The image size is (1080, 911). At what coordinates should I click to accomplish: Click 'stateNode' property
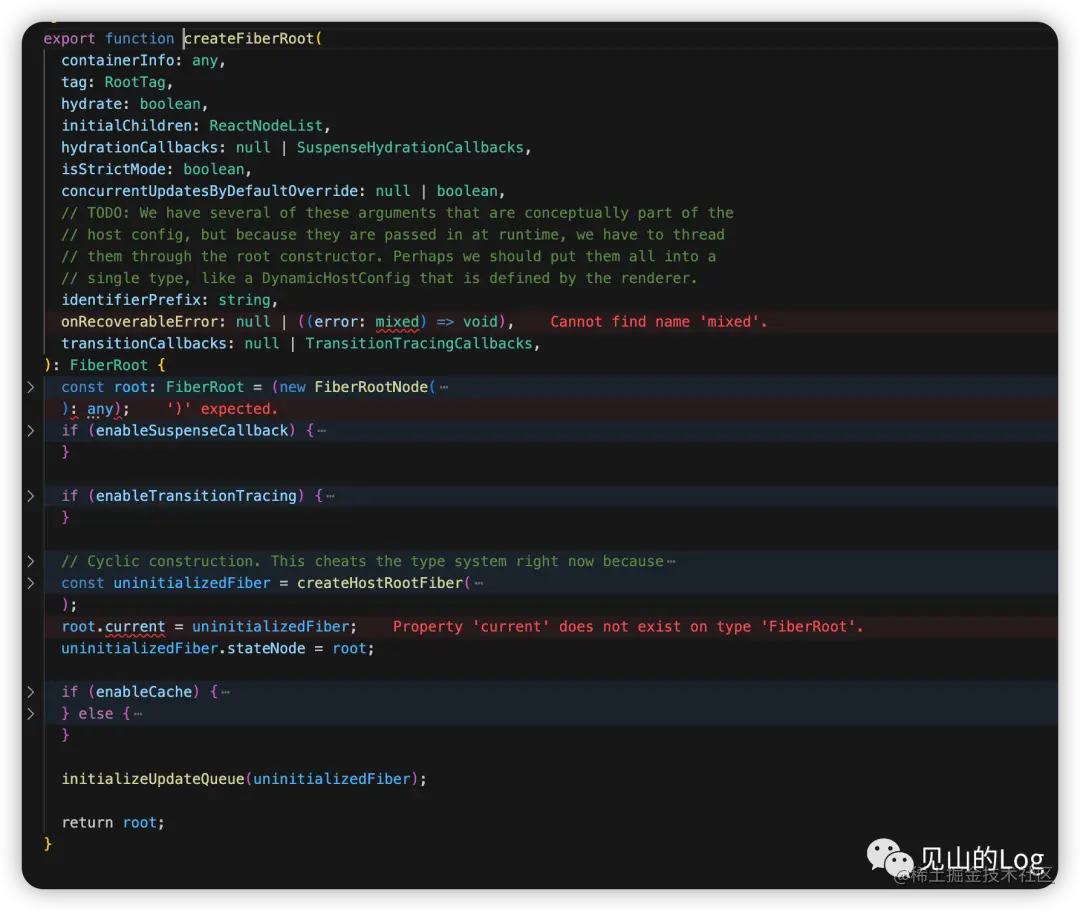click(x=266, y=649)
